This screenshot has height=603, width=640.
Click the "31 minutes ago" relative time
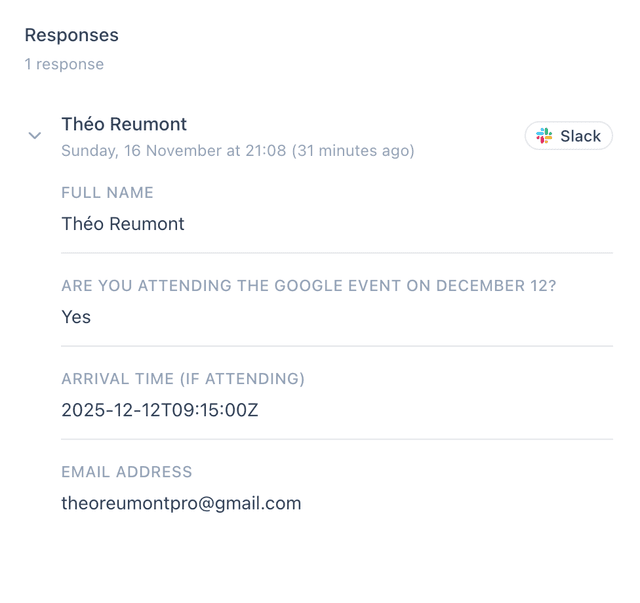pyautogui.click(x=353, y=151)
